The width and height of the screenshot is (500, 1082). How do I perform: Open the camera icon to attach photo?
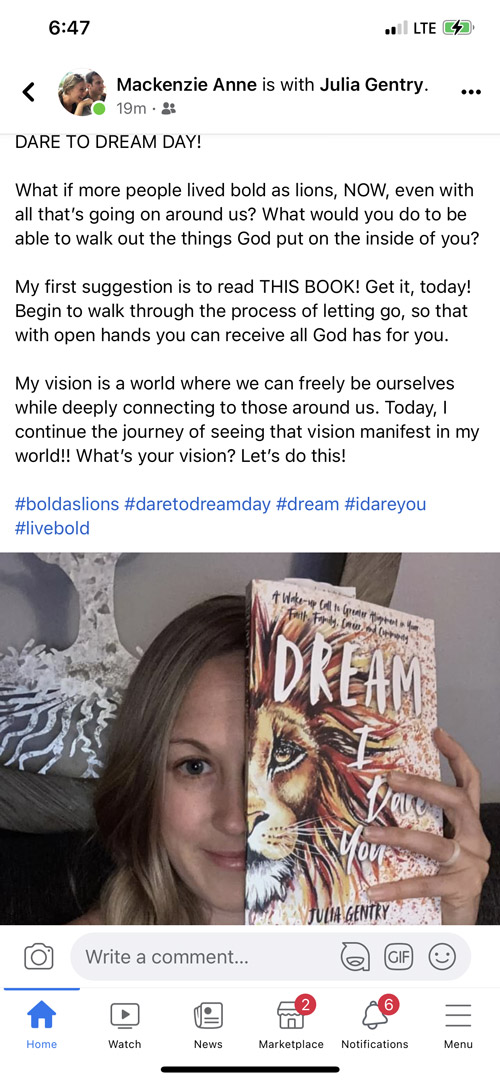39,956
